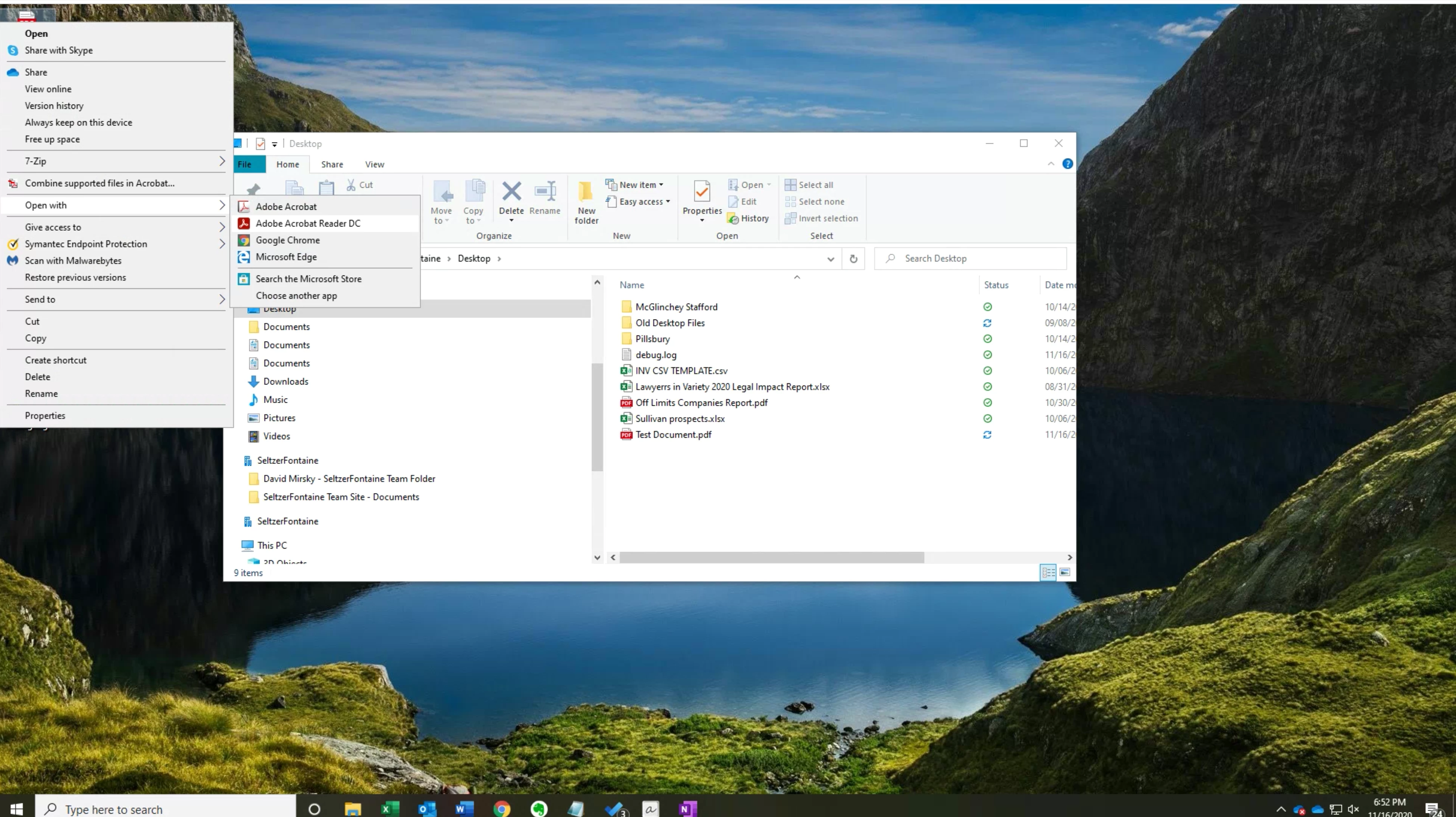Open OneNote from the taskbar
Viewport: 1456px width, 817px height.
pos(686,808)
